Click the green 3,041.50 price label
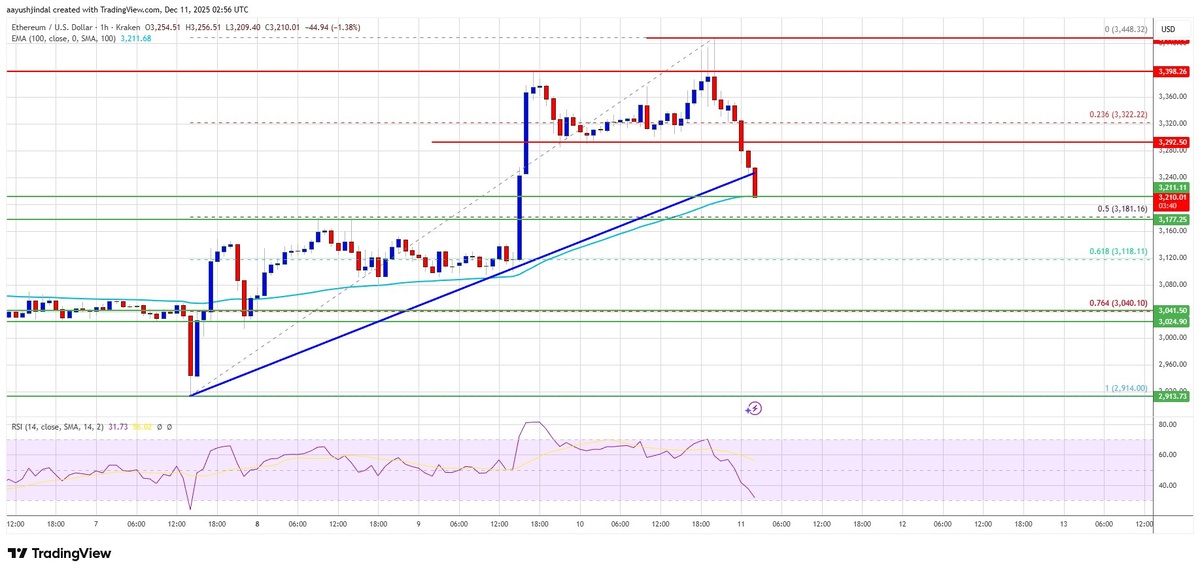 pos(1170,311)
